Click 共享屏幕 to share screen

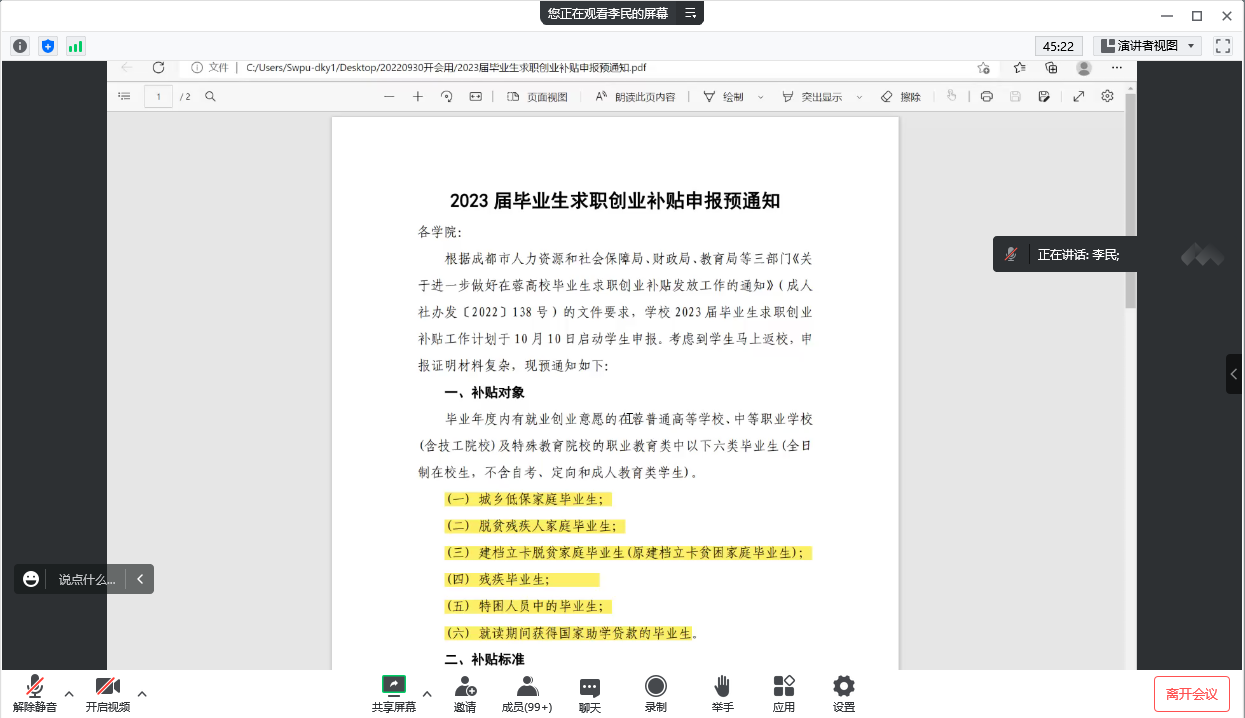[x=394, y=693]
